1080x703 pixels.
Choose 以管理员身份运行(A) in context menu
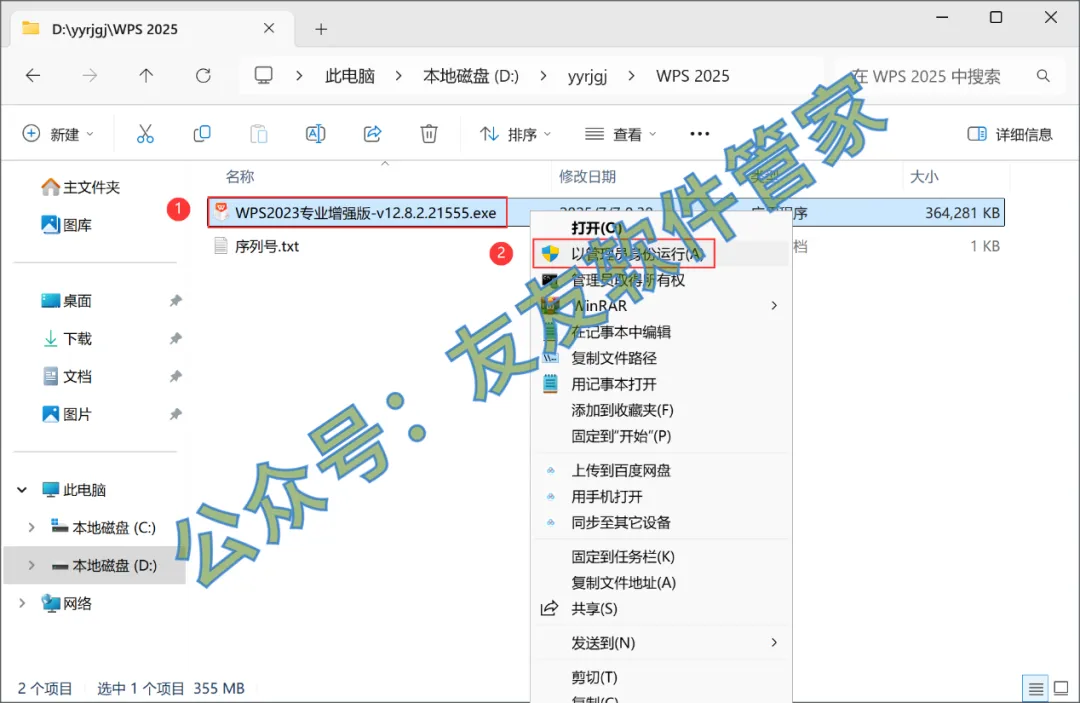point(661,253)
